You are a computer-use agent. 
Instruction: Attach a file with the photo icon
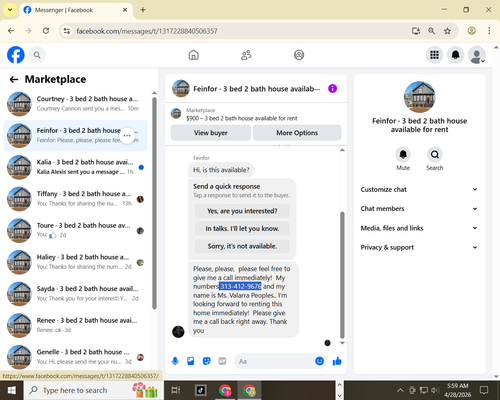[x=191, y=361]
